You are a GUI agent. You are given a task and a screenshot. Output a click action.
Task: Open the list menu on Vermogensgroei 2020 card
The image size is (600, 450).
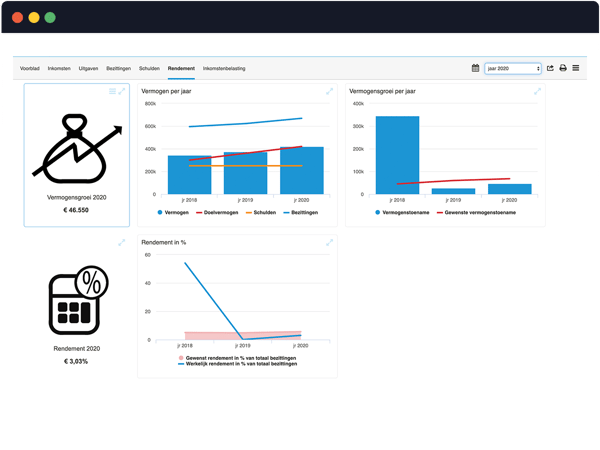[112, 91]
